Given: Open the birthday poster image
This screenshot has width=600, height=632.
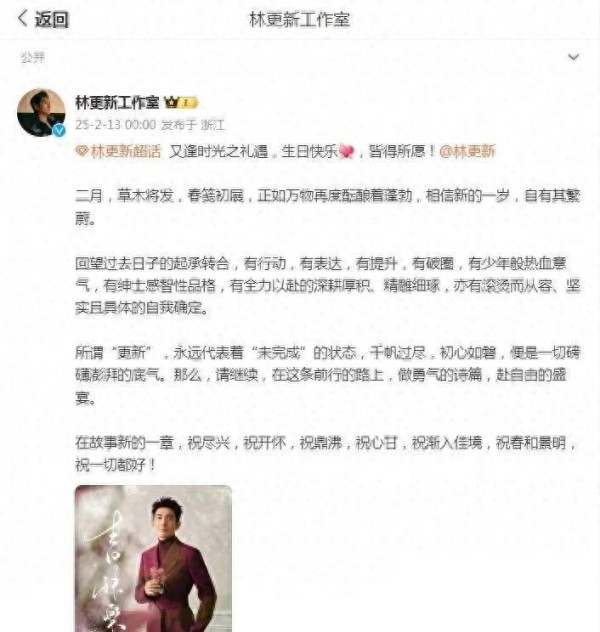Looking at the screenshot, I should [154, 559].
